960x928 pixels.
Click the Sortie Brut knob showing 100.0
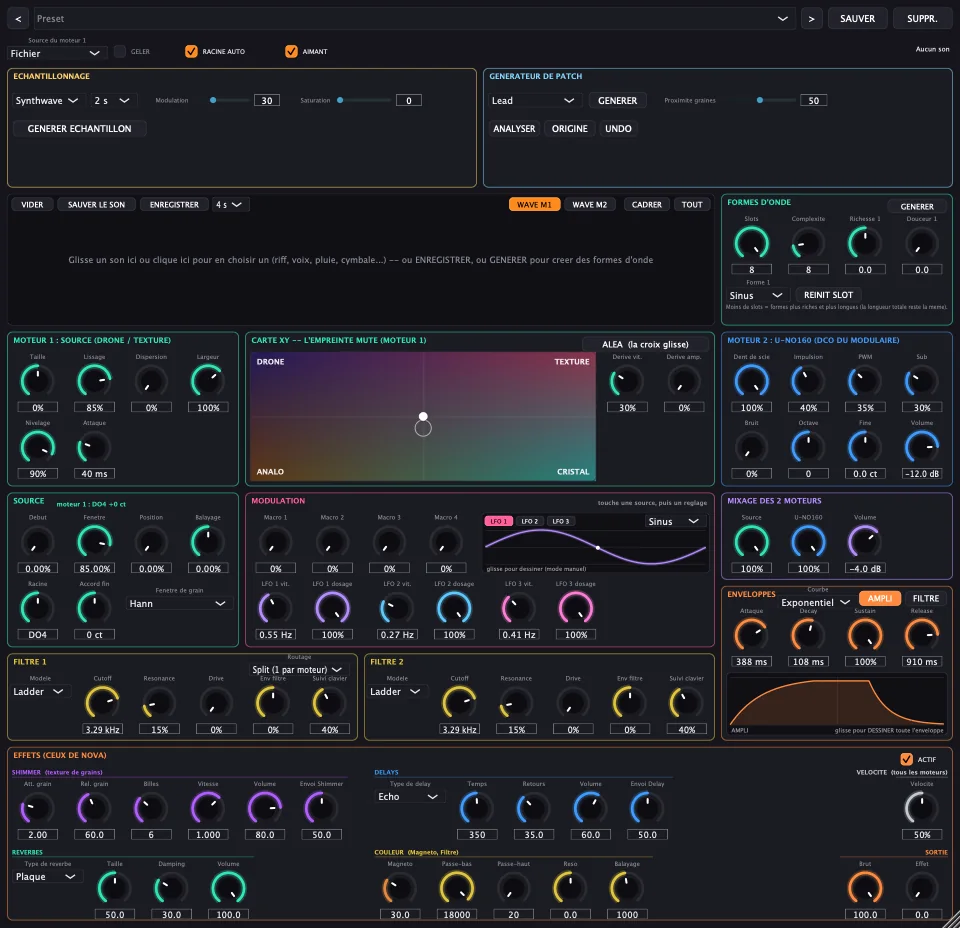[x=865, y=888]
